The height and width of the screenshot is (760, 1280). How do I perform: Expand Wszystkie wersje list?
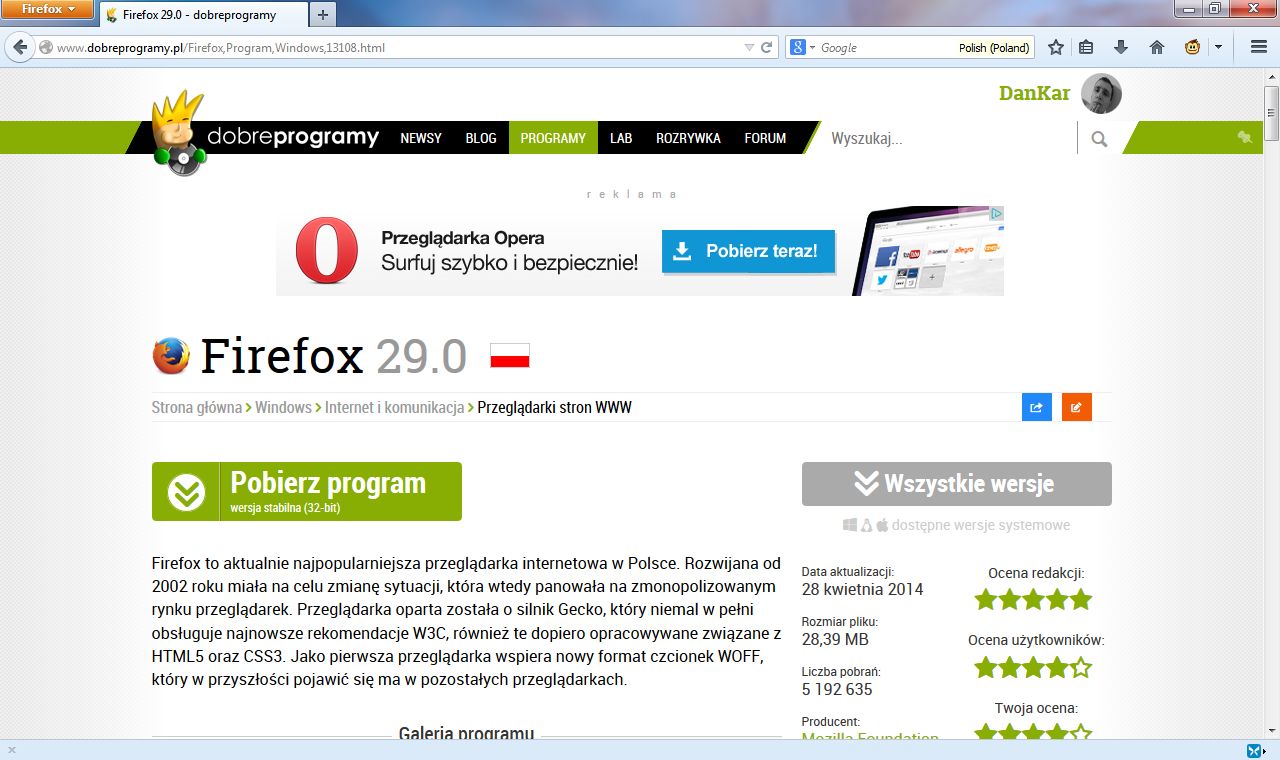pos(956,483)
